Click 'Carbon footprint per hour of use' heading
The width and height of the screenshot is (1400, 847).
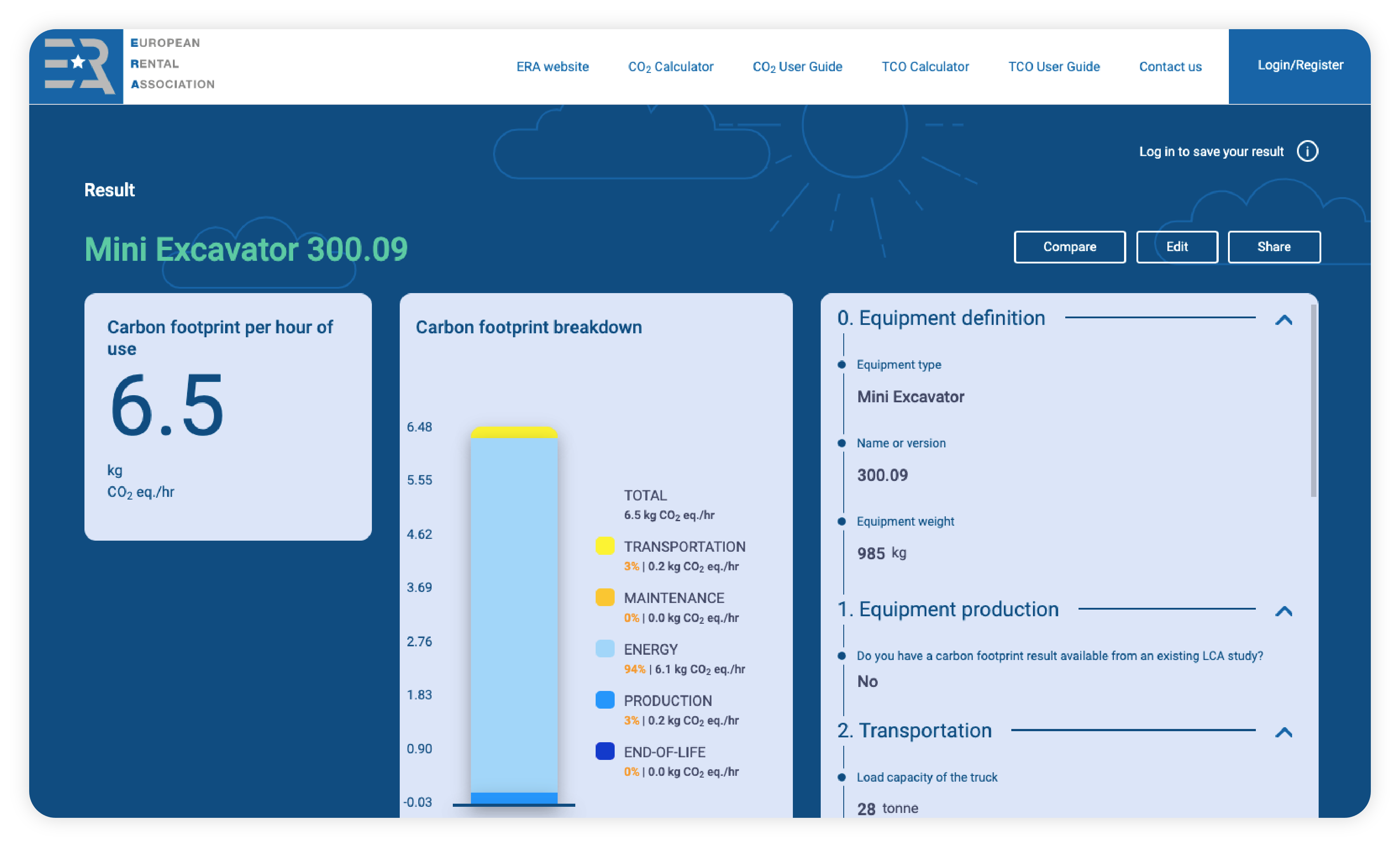pyautogui.click(x=220, y=338)
